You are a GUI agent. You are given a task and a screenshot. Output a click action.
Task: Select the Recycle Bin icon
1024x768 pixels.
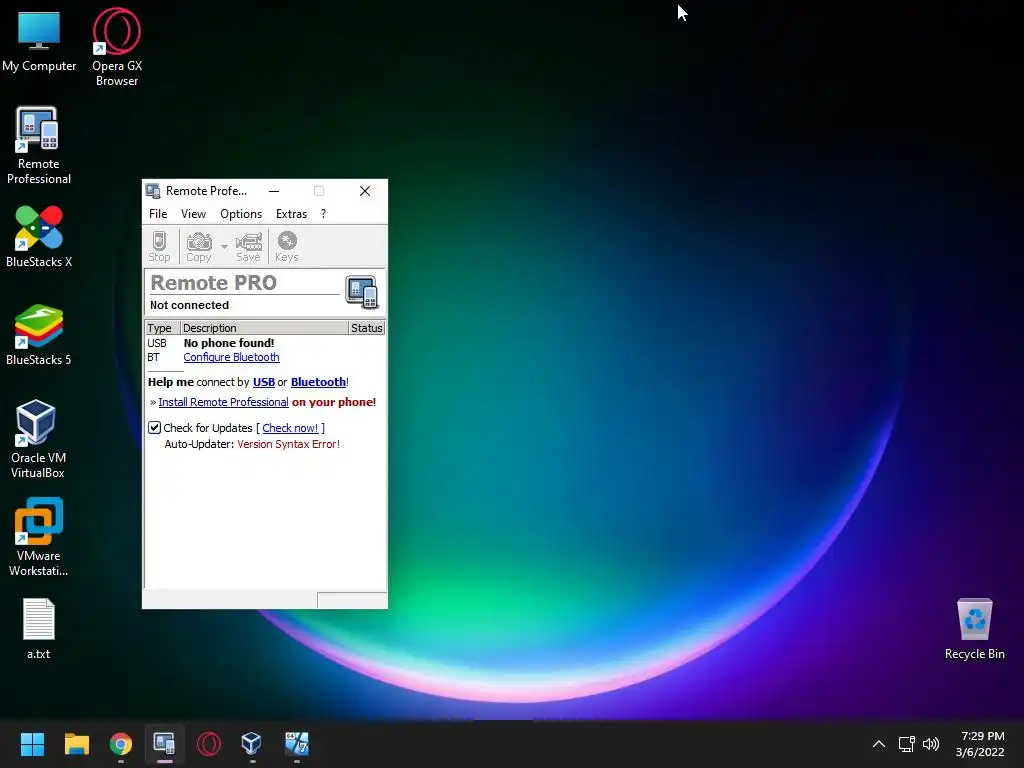pyautogui.click(x=974, y=628)
